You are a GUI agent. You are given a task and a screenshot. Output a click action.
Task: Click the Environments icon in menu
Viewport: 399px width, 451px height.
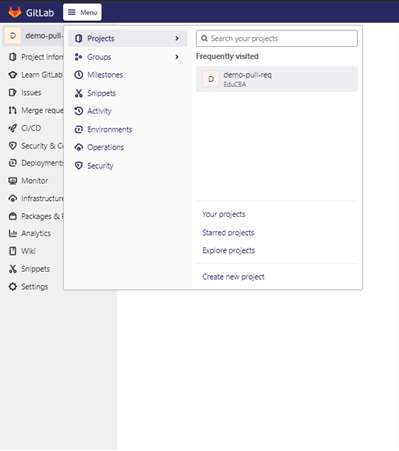[x=79, y=129]
